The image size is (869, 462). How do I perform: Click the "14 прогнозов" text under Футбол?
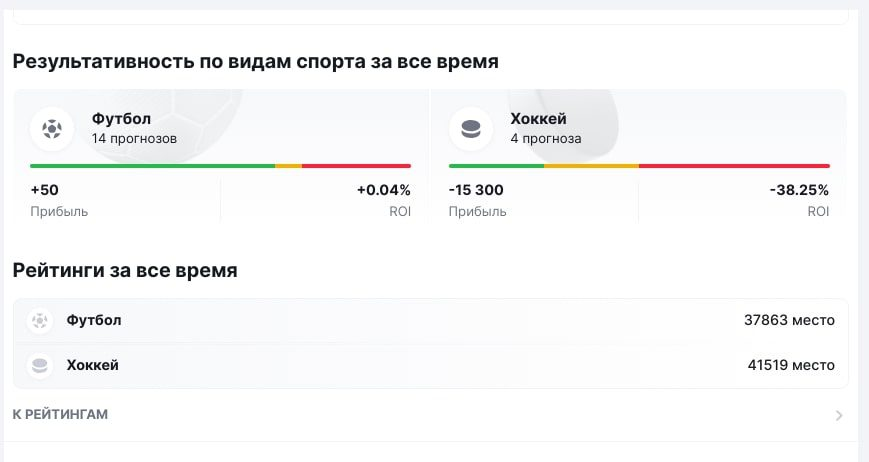(134, 139)
